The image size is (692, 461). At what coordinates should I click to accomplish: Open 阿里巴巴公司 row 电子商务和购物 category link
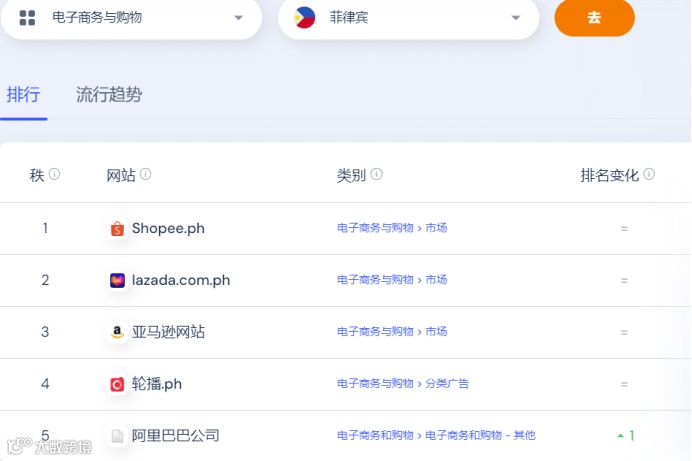[x=375, y=435]
